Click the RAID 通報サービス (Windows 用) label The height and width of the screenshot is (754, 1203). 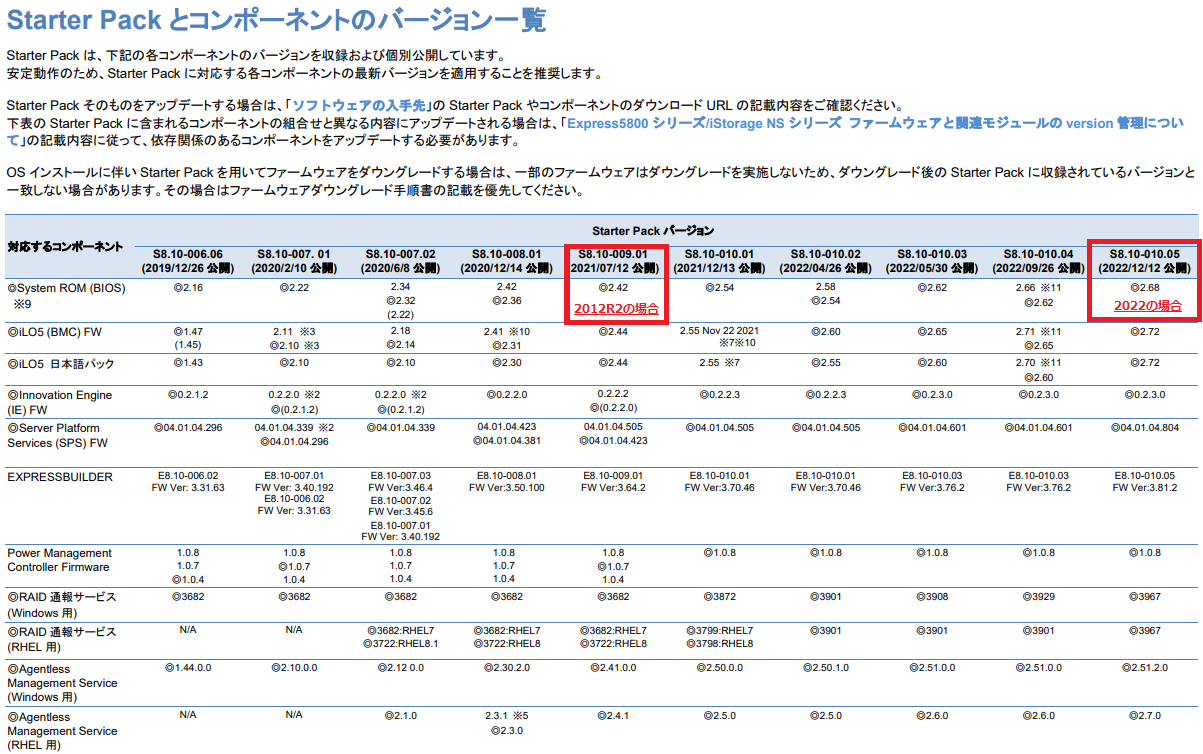pyautogui.click(x=62, y=604)
